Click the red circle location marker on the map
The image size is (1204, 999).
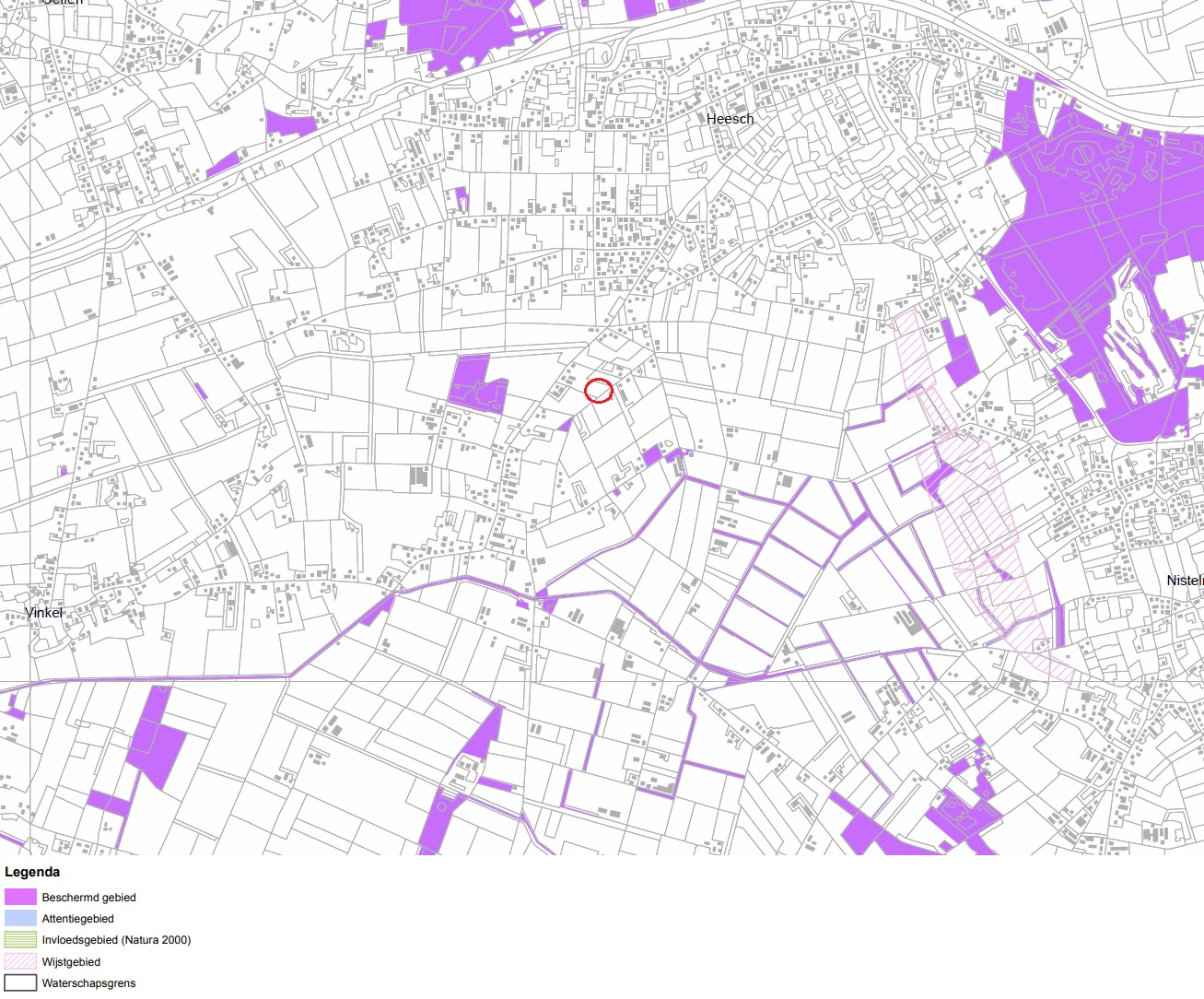599,391
